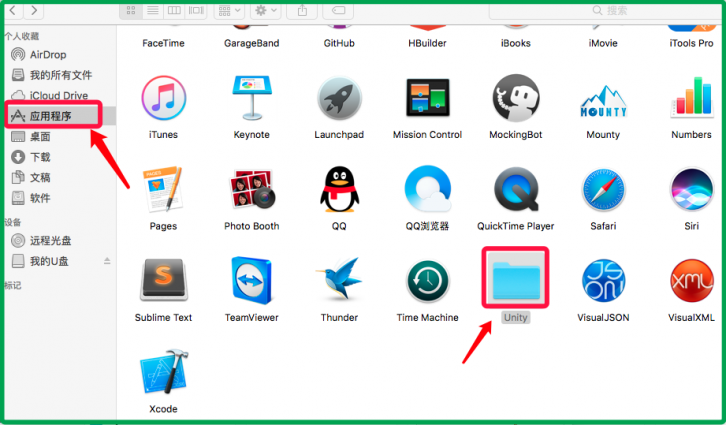Viewport: 726px width, 425px height.
Task: Select the Safari compass icon
Action: (603, 189)
